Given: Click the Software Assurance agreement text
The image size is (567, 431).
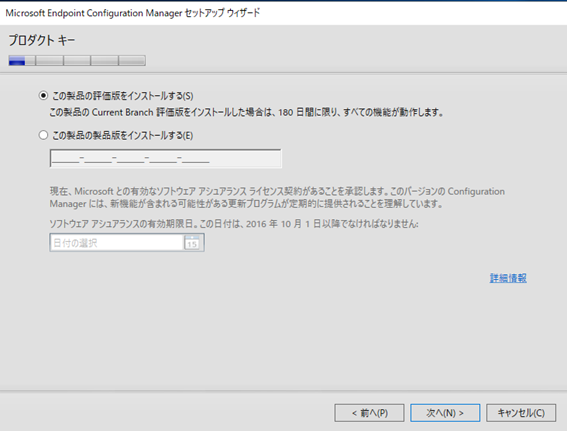Looking at the screenshot, I should [x=277, y=197].
